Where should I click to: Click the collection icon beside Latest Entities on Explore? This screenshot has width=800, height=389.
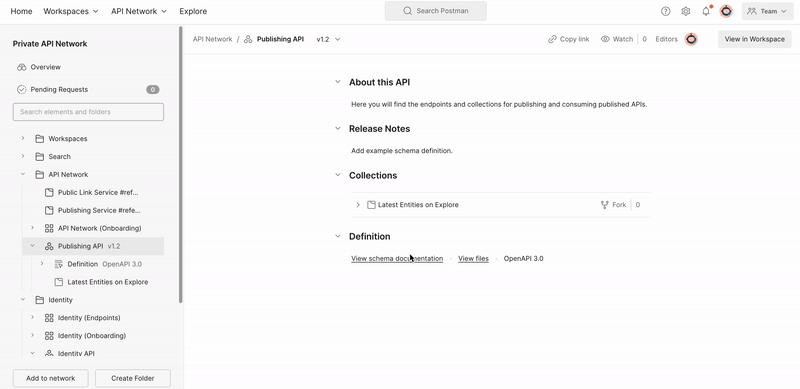[371, 205]
